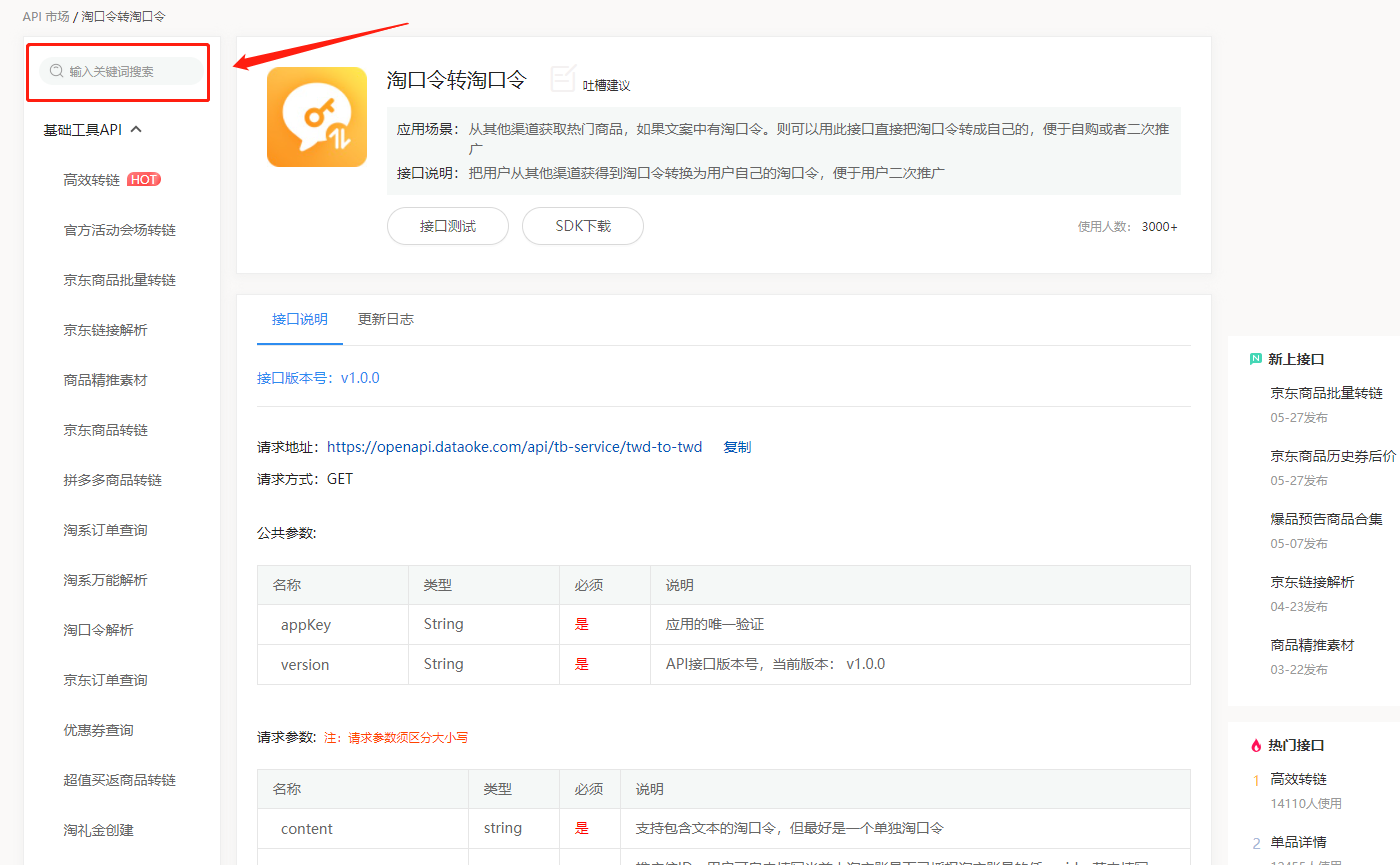The height and width of the screenshot is (865, 1400).
Task: Select the 接口说明 tab
Action: click(299, 319)
